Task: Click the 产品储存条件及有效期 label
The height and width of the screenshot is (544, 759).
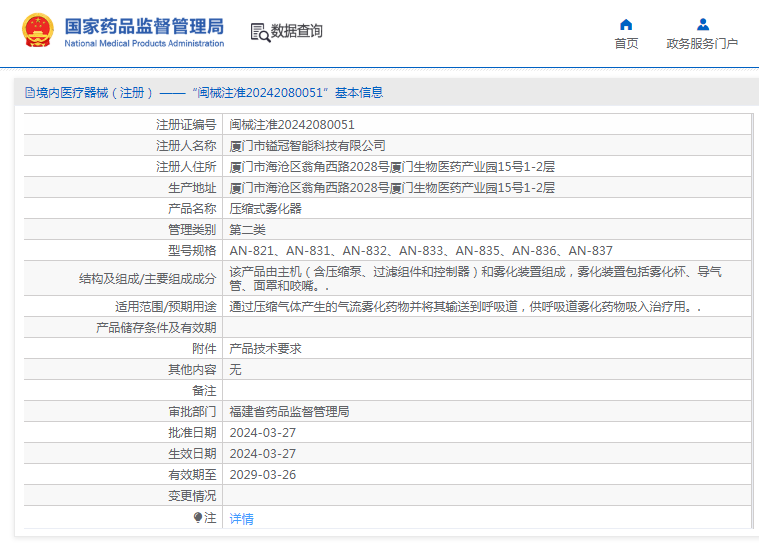Action: tap(156, 328)
